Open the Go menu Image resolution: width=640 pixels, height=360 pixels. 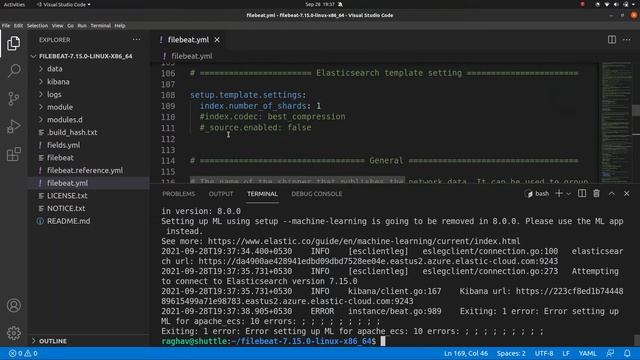click(70, 25)
